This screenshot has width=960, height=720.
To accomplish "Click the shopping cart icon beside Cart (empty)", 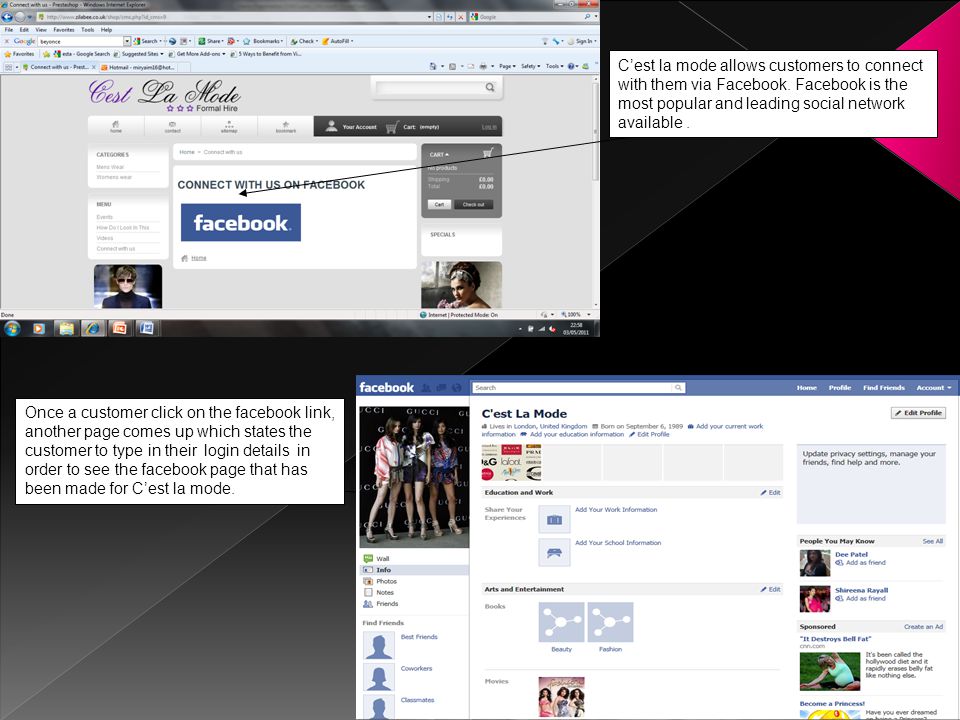I will (392, 127).
